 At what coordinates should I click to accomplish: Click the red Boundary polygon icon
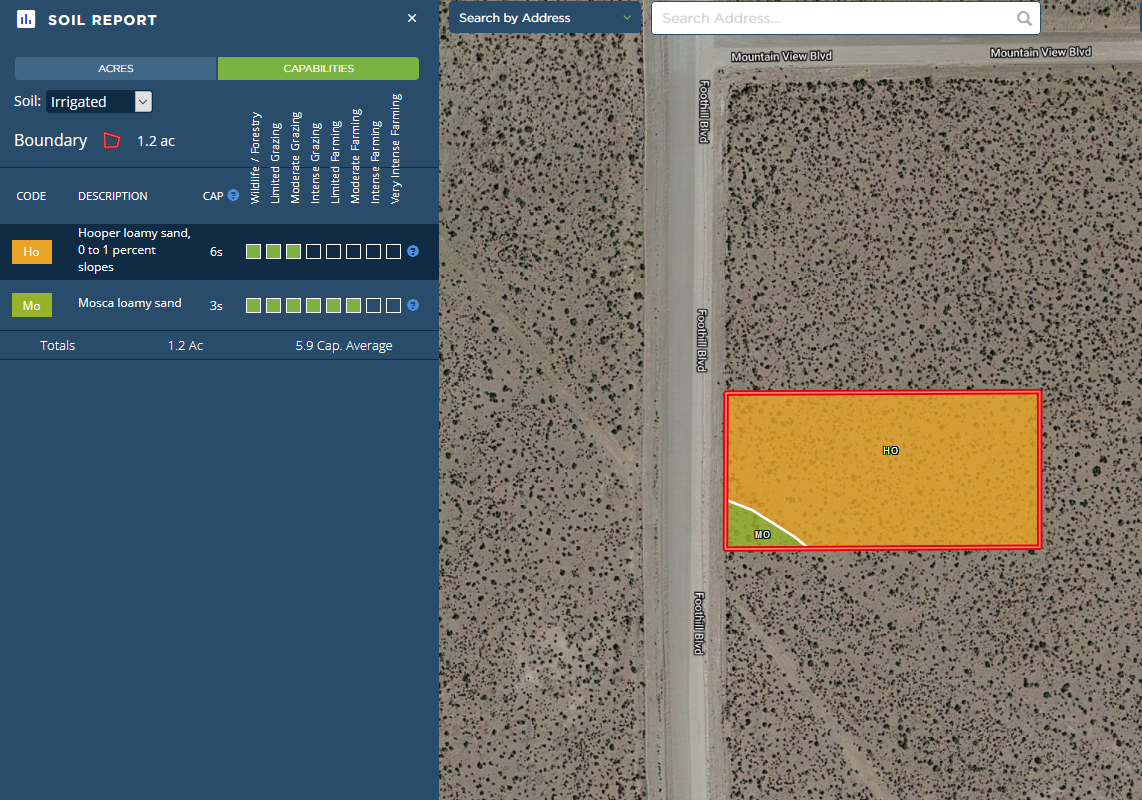pyautogui.click(x=112, y=141)
